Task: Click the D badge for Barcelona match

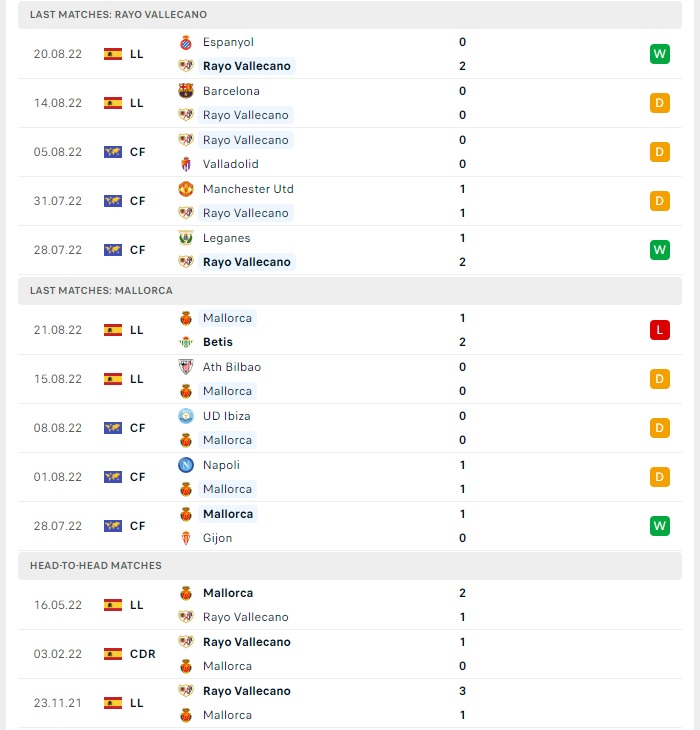Action: 660,103
